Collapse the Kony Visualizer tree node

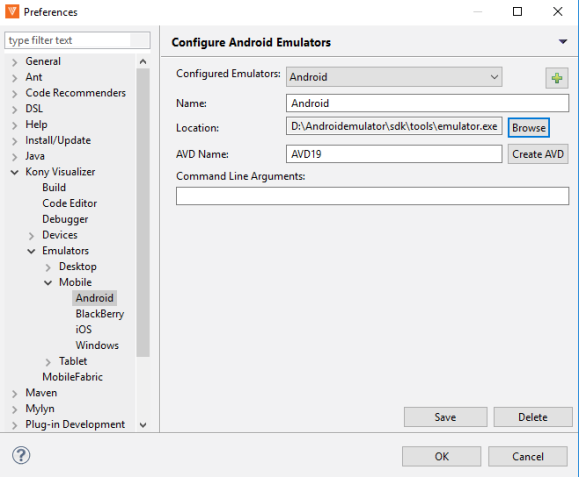tap(15, 172)
